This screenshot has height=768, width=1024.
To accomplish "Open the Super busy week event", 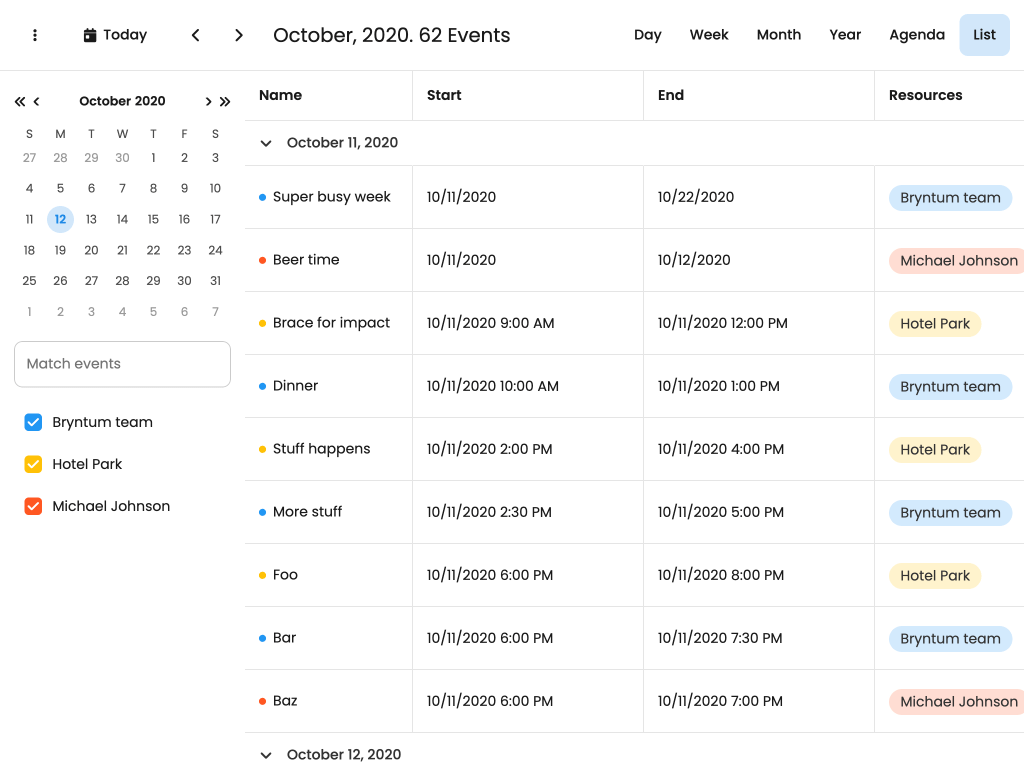I will [x=331, y=197].
